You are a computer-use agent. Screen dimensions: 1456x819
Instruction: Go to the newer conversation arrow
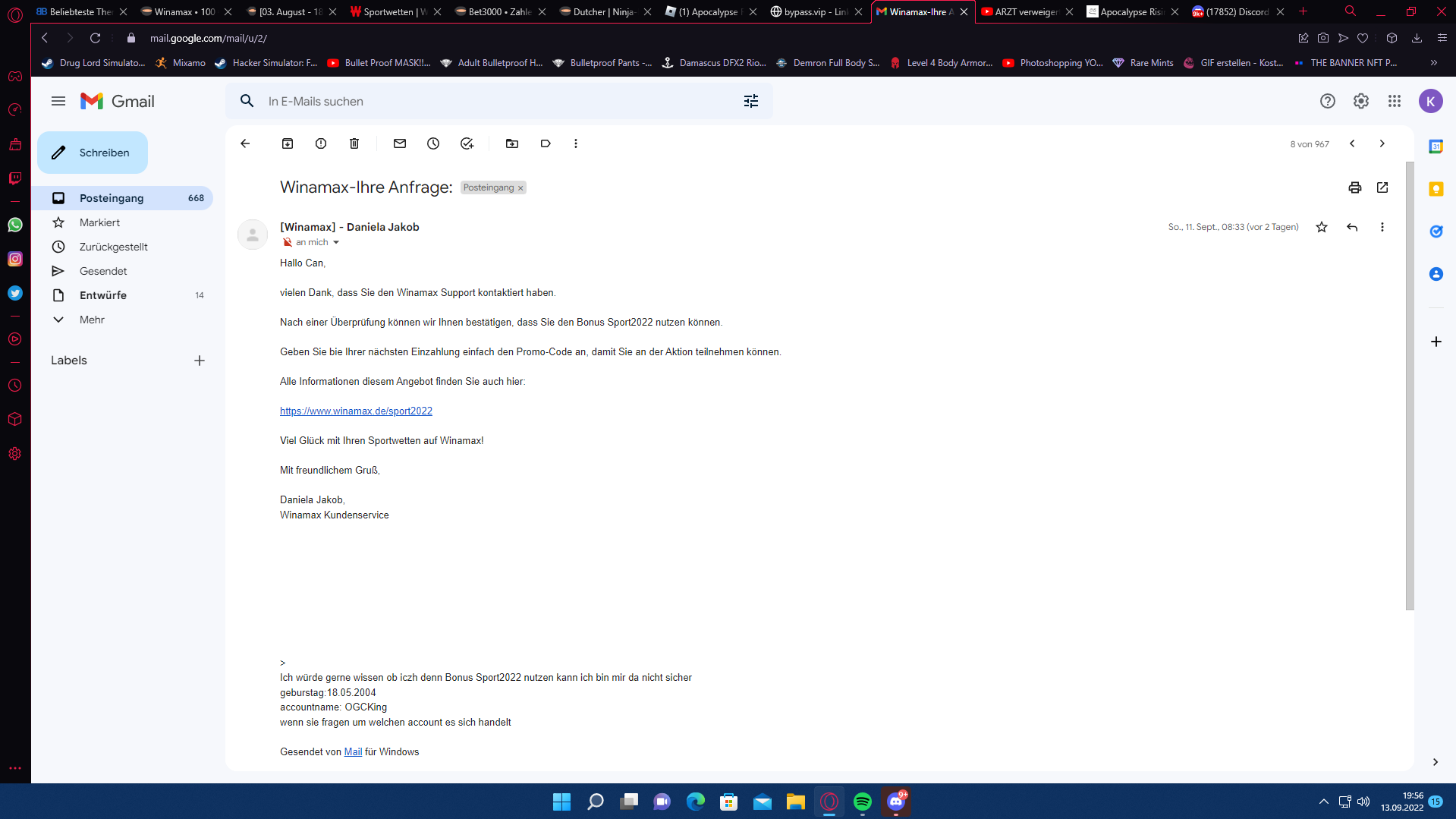click(x=1352, y=143)
